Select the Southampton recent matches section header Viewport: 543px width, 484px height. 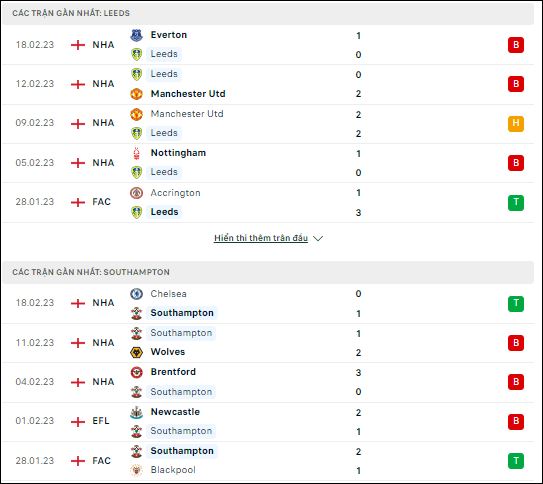(x=268, y=272)
